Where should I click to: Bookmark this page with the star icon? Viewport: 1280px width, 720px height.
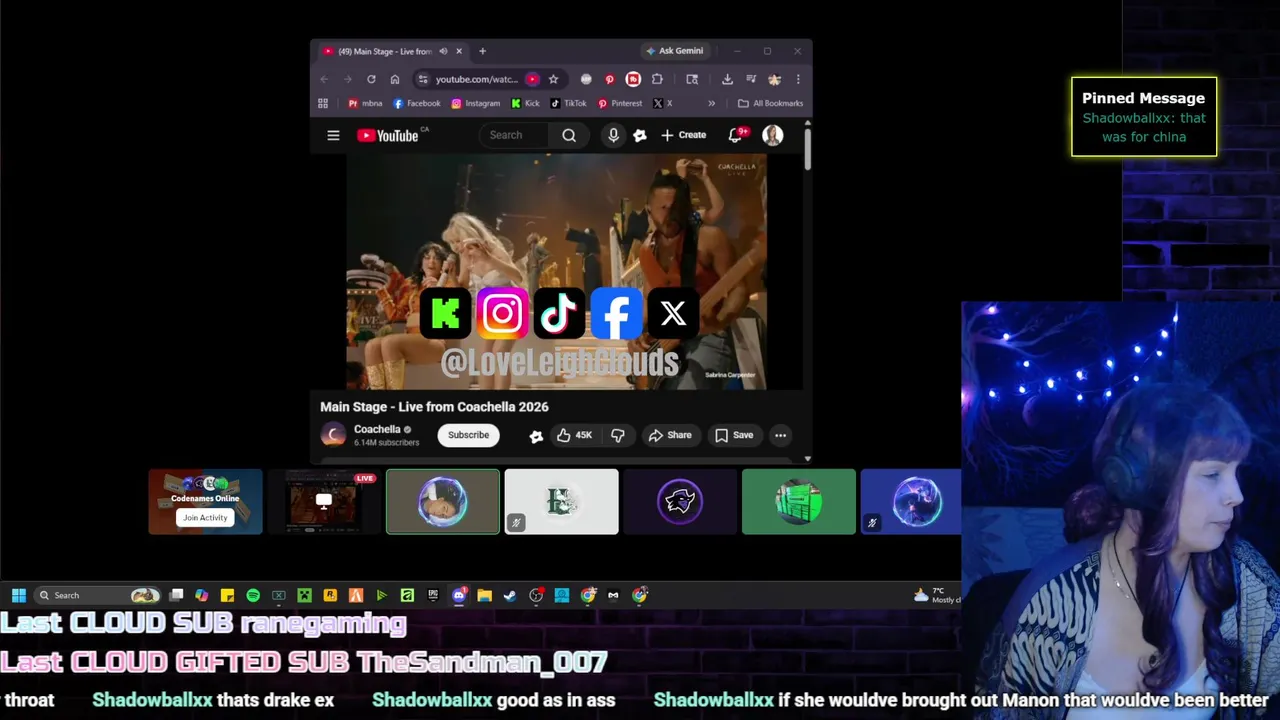point(553,79)
